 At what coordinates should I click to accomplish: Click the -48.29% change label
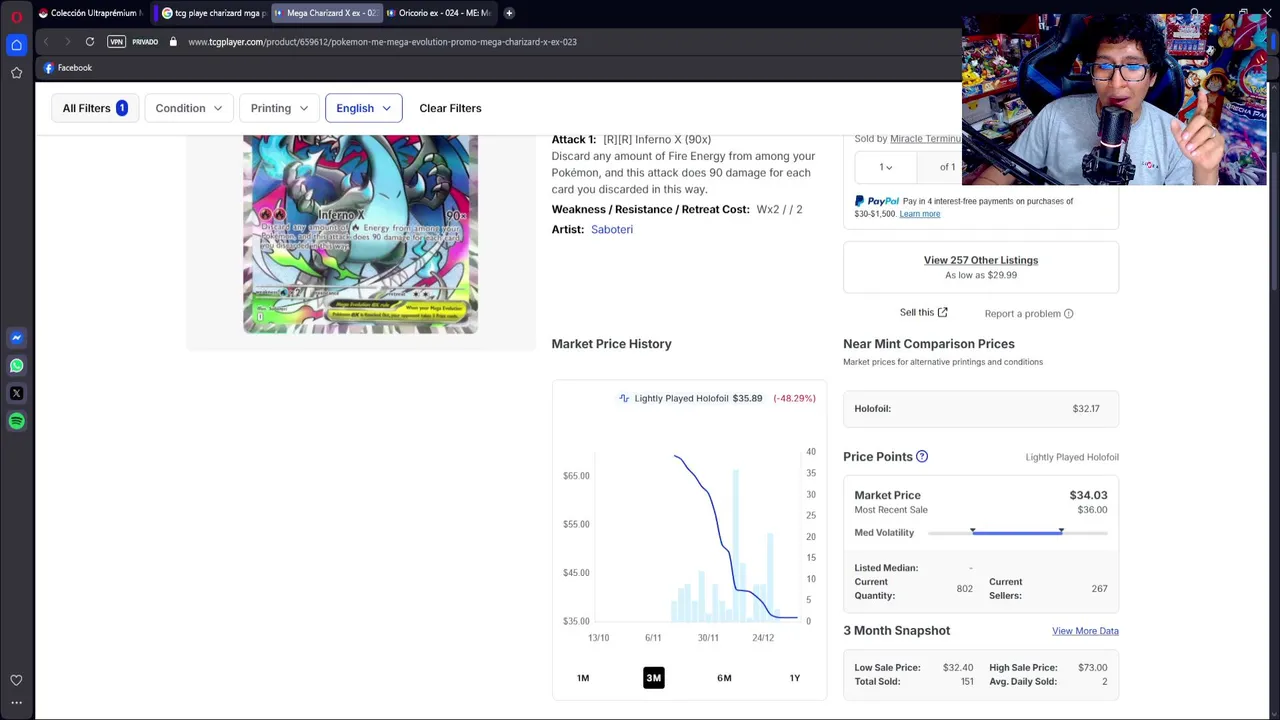[794, 398]
